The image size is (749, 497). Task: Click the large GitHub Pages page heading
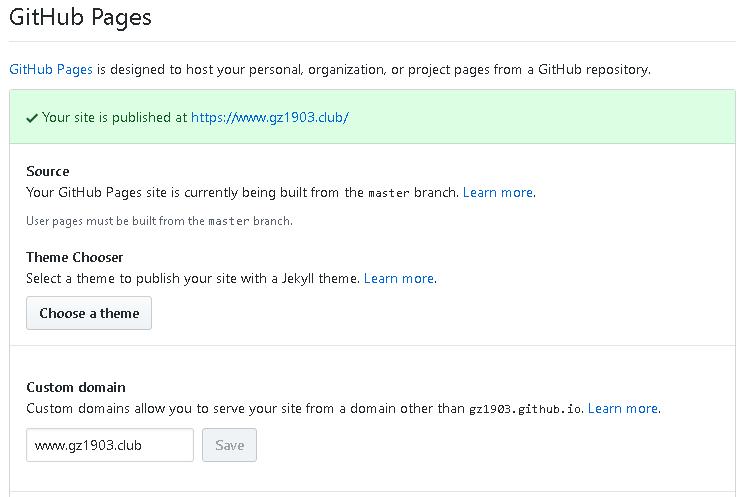80,17
